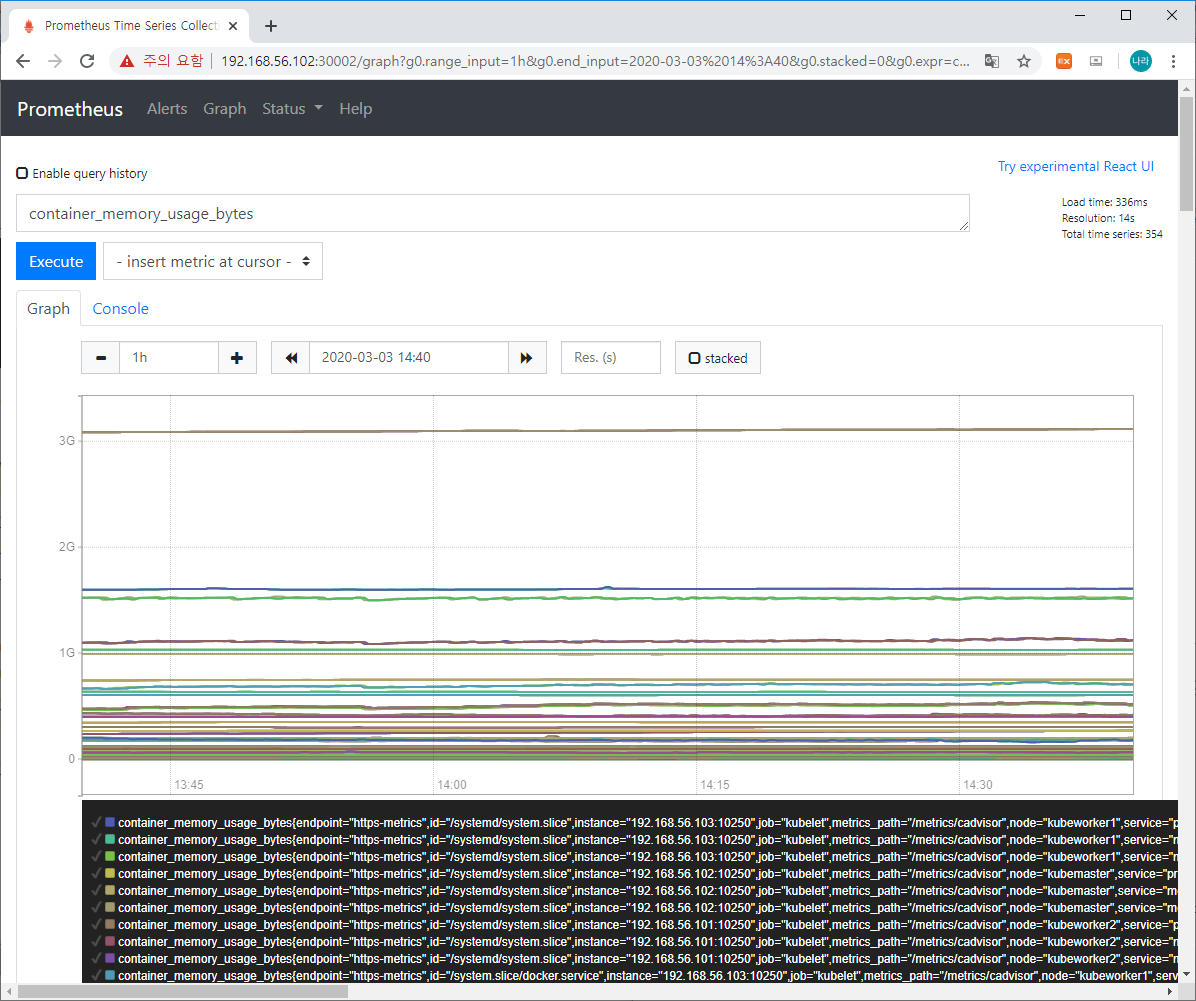
Task: Toggle checkmark beside the purple legend series
Action: tap(95, 958)
